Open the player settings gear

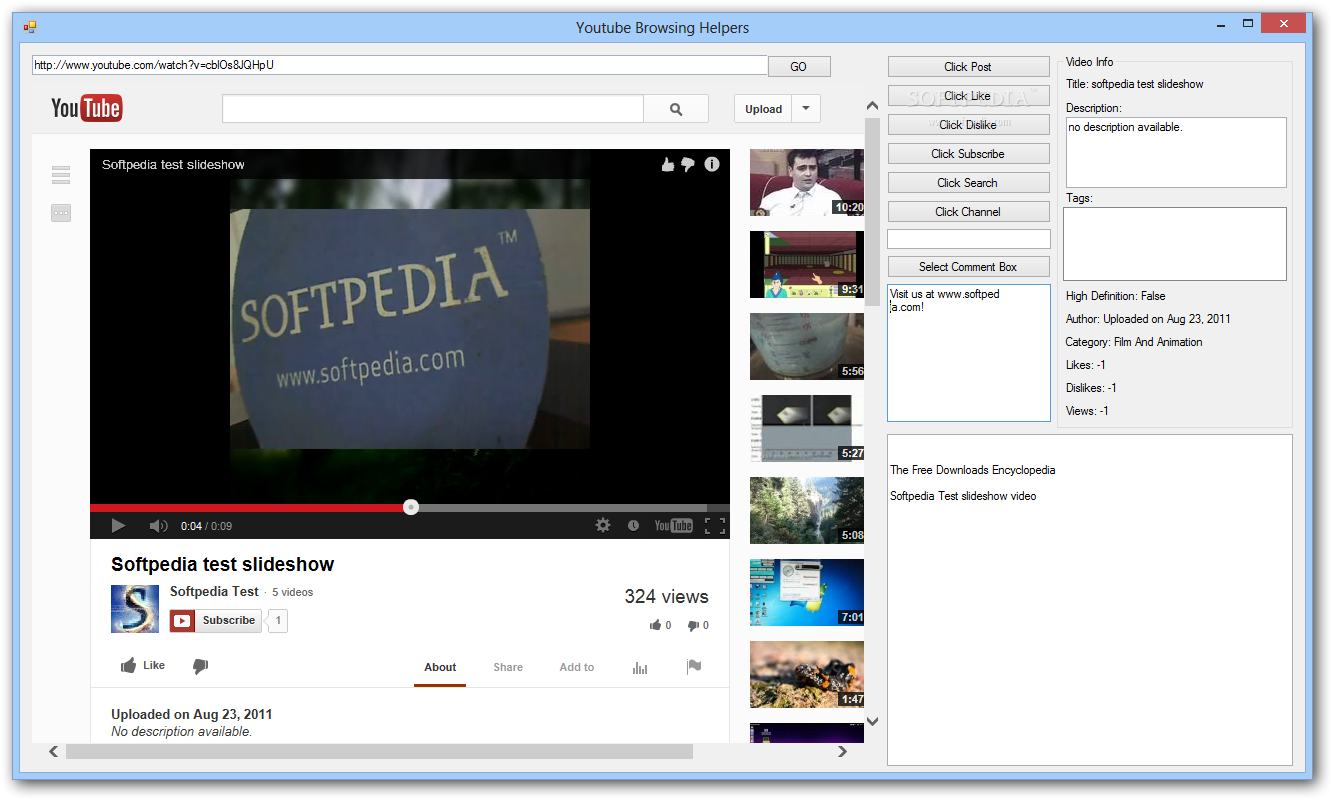click(603, 525)
